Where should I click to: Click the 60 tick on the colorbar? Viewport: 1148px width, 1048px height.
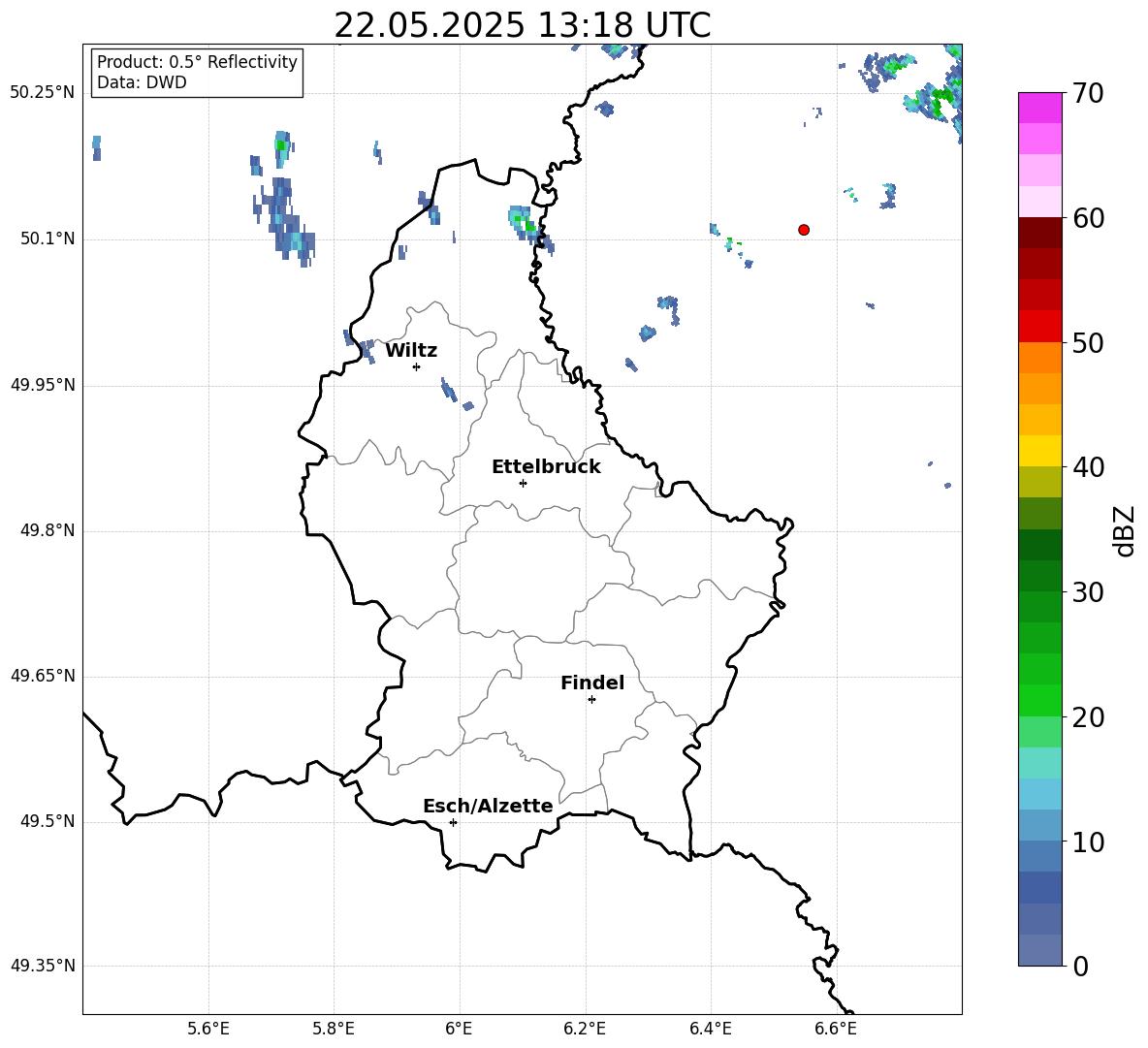tap(1088, 218)
